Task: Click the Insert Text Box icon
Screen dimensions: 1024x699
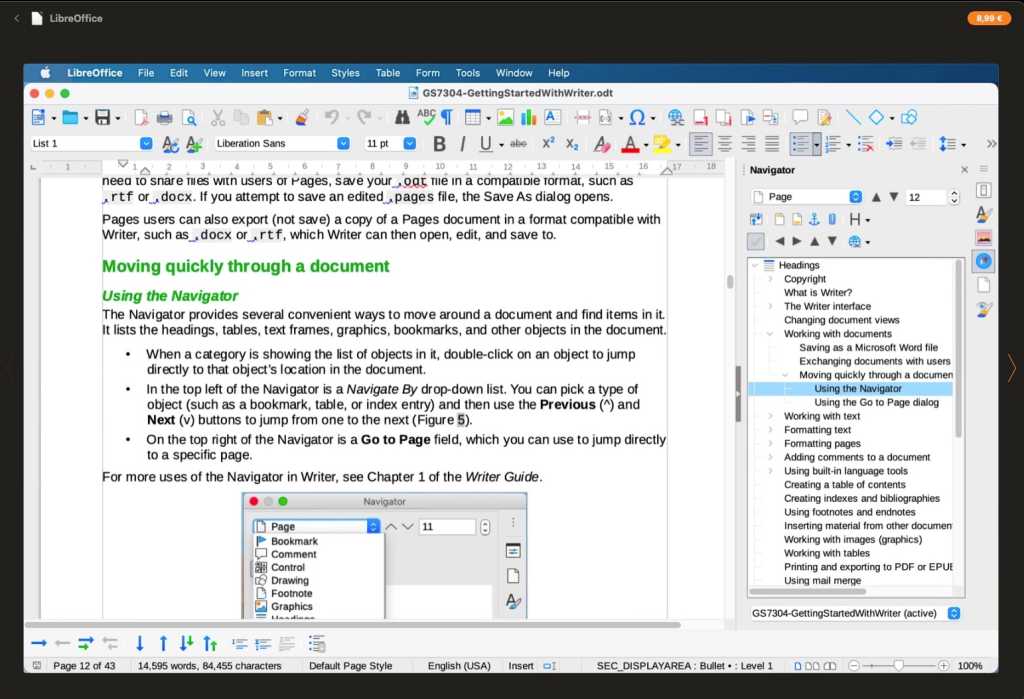Action: (x=552, y=118)
